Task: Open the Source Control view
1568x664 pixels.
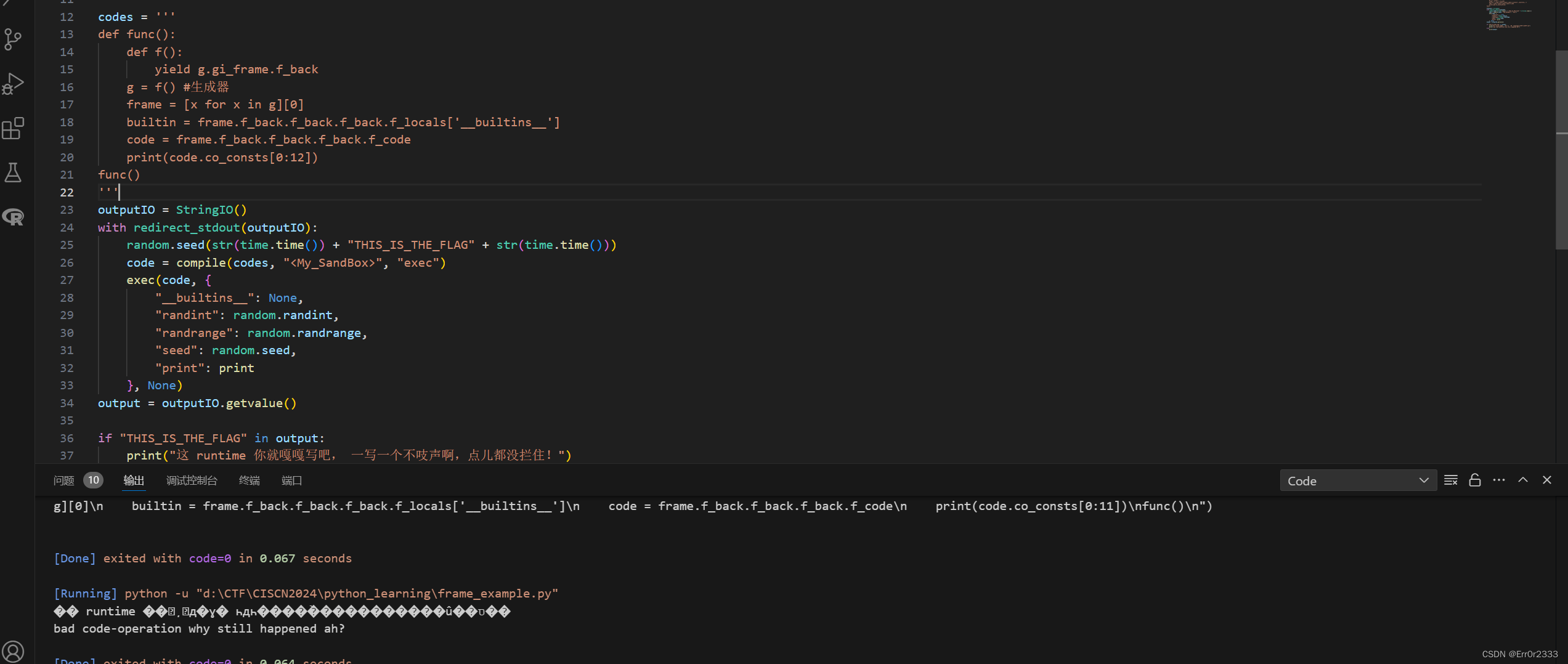Action: [x=14, y=39]
